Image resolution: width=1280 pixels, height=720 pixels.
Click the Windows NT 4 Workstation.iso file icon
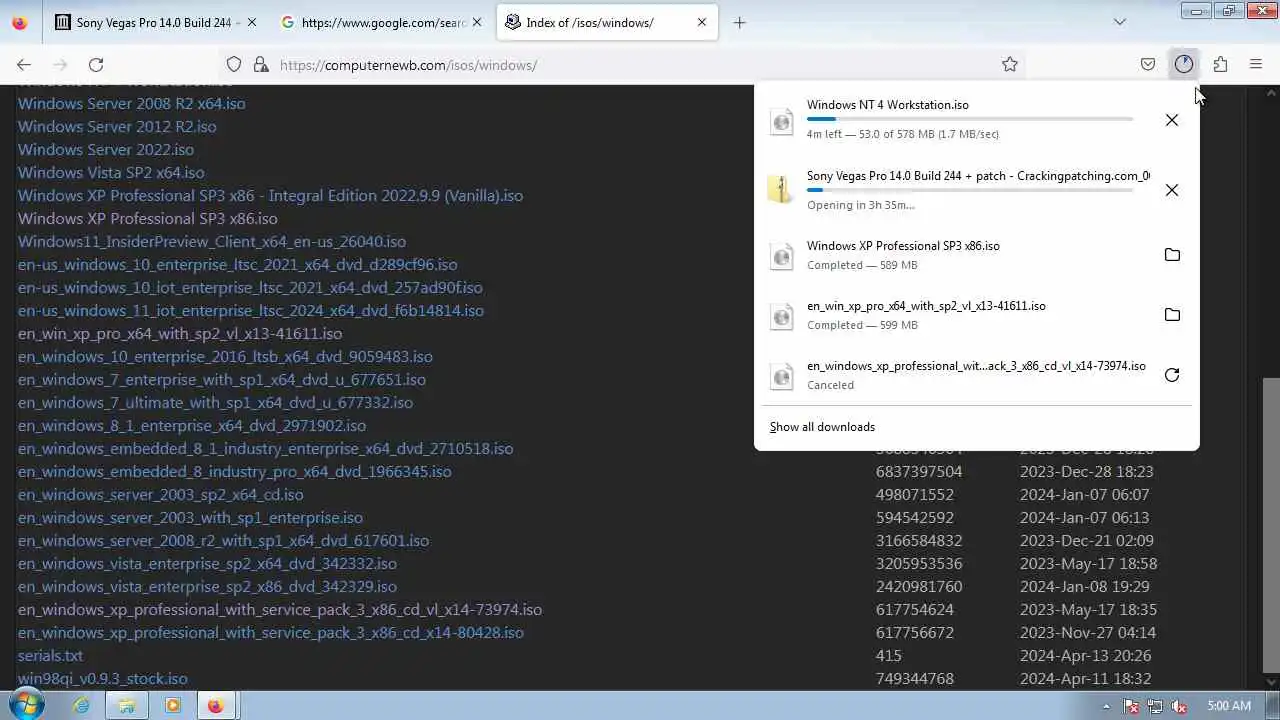click(x=781, y=121)
